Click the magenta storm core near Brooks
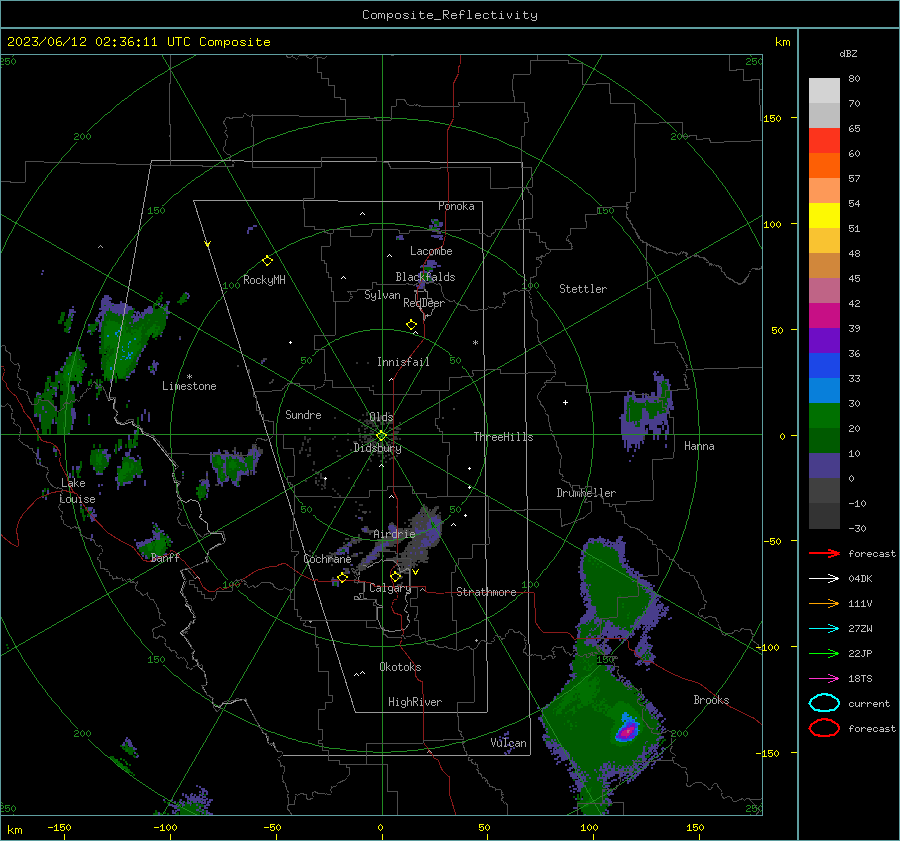Image resolution: width=900 pixels, height=841 pixels. click(627, 731)
